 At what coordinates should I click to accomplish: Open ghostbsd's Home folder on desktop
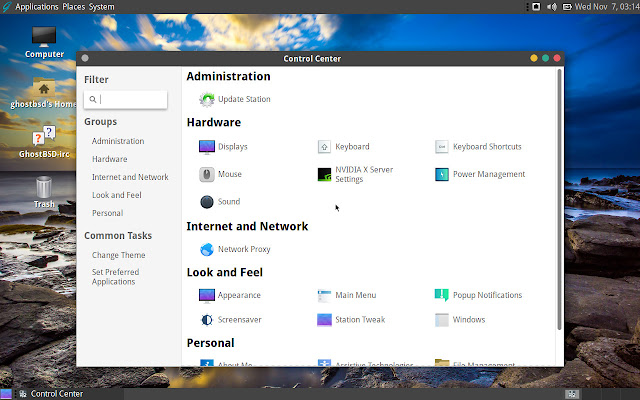44,93
